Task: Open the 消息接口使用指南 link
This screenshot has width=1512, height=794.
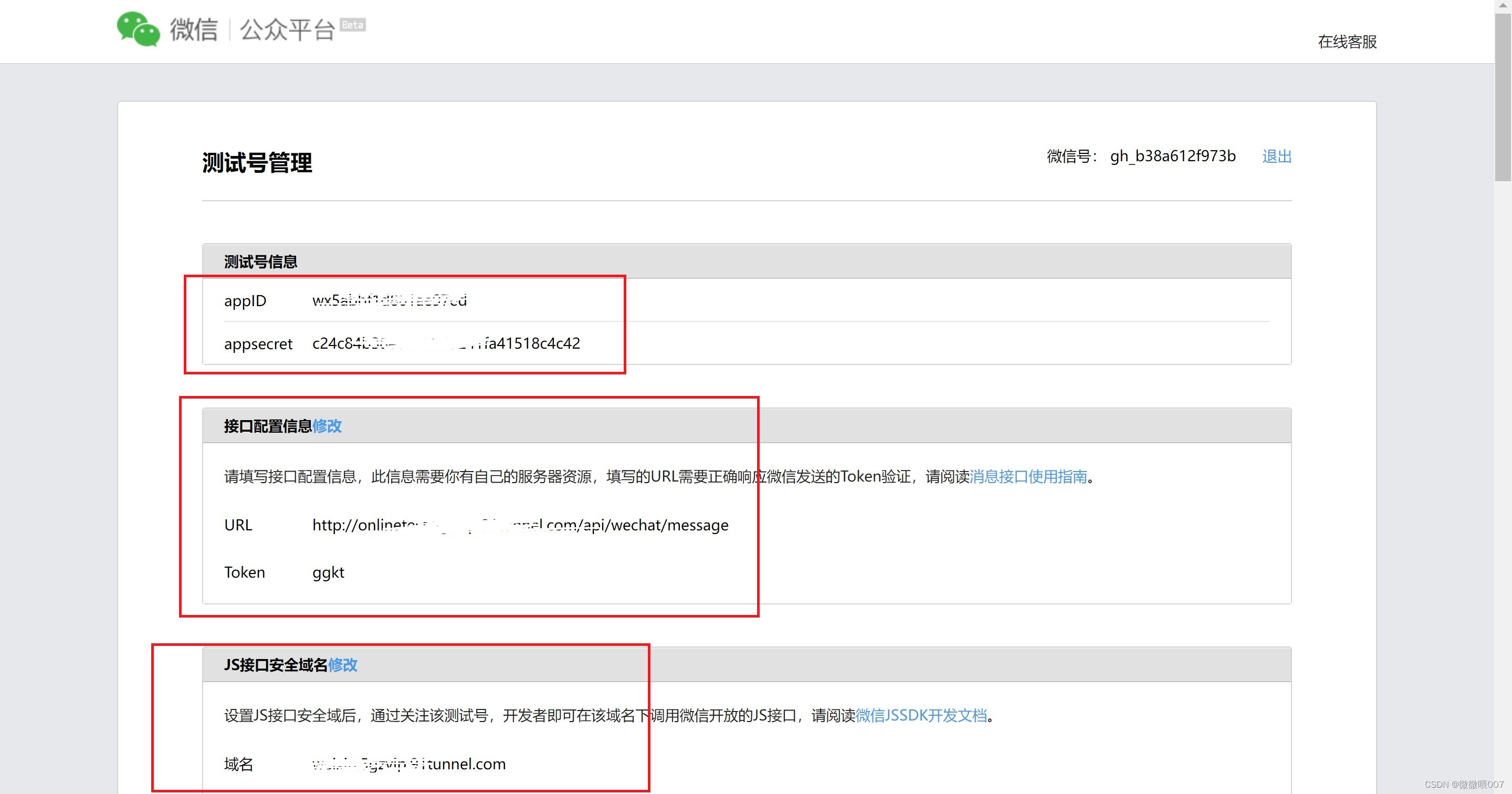Action: tap(1028, 476)
